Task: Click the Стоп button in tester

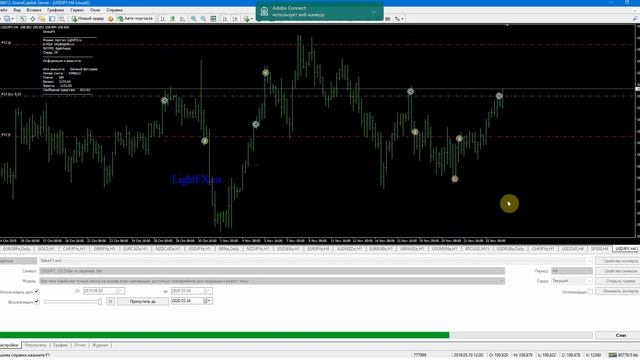Action: [x=618, y=335]
